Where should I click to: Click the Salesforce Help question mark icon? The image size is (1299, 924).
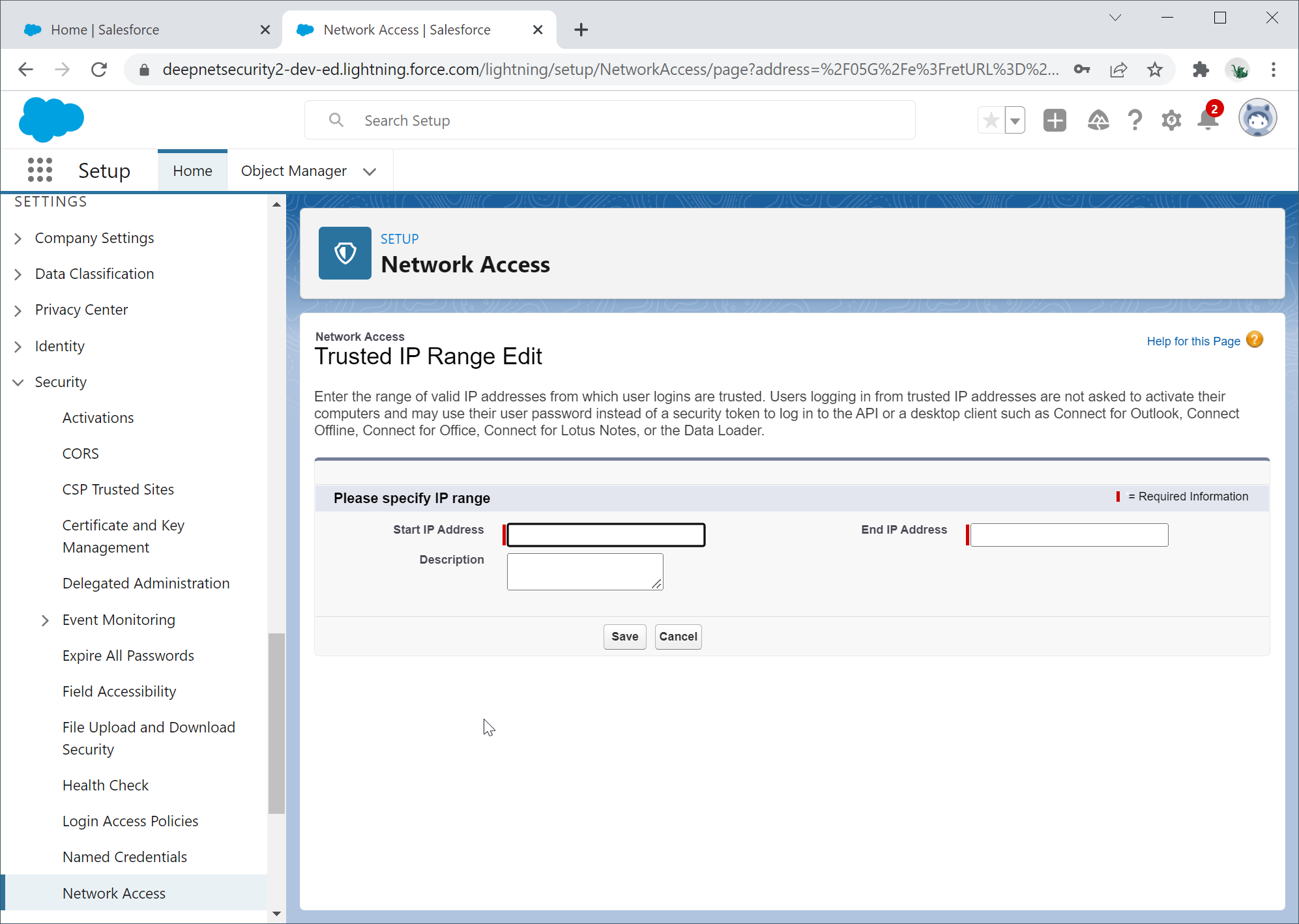1135,120
